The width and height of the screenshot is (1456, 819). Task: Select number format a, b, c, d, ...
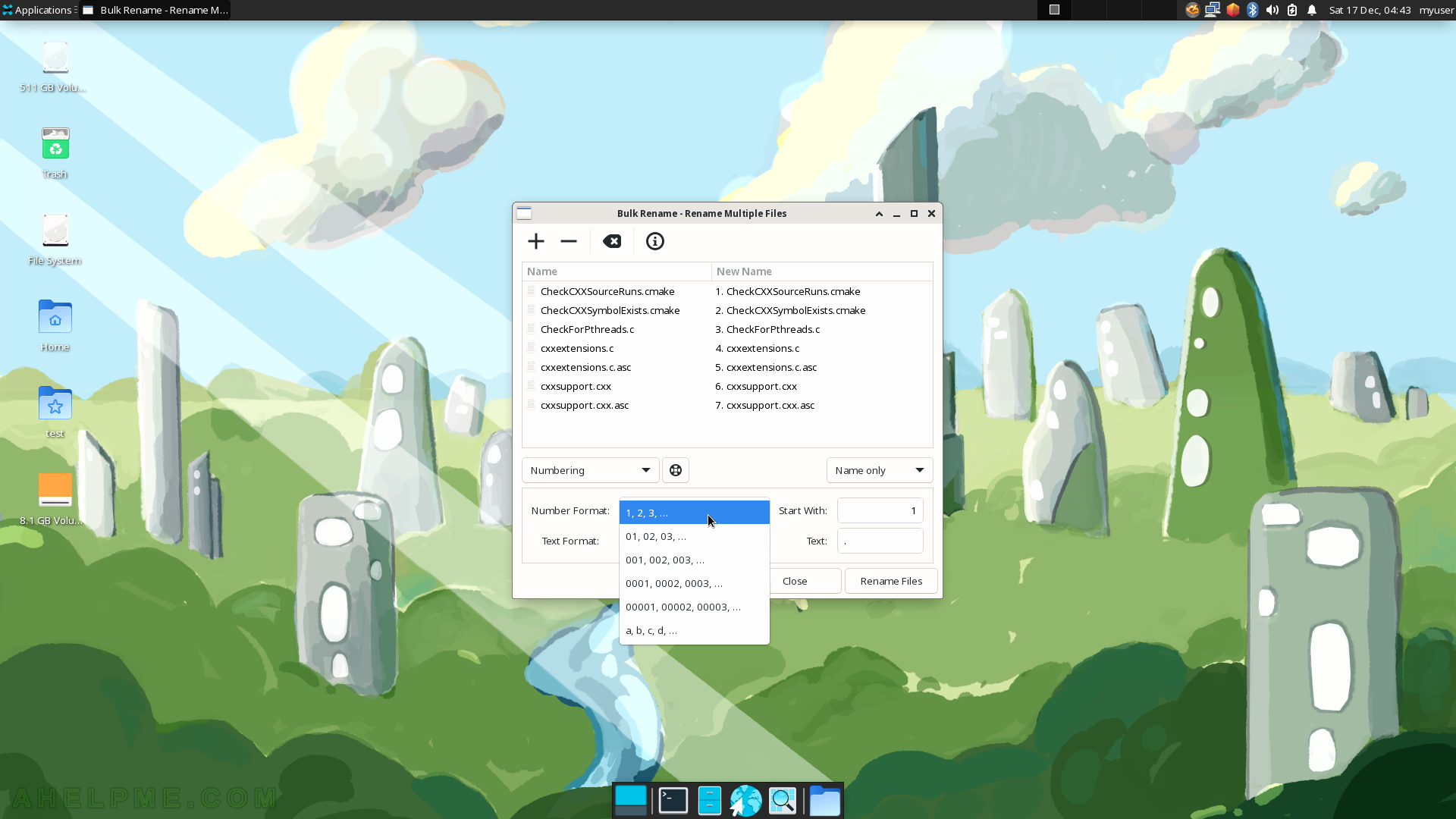tap(695, 630)
